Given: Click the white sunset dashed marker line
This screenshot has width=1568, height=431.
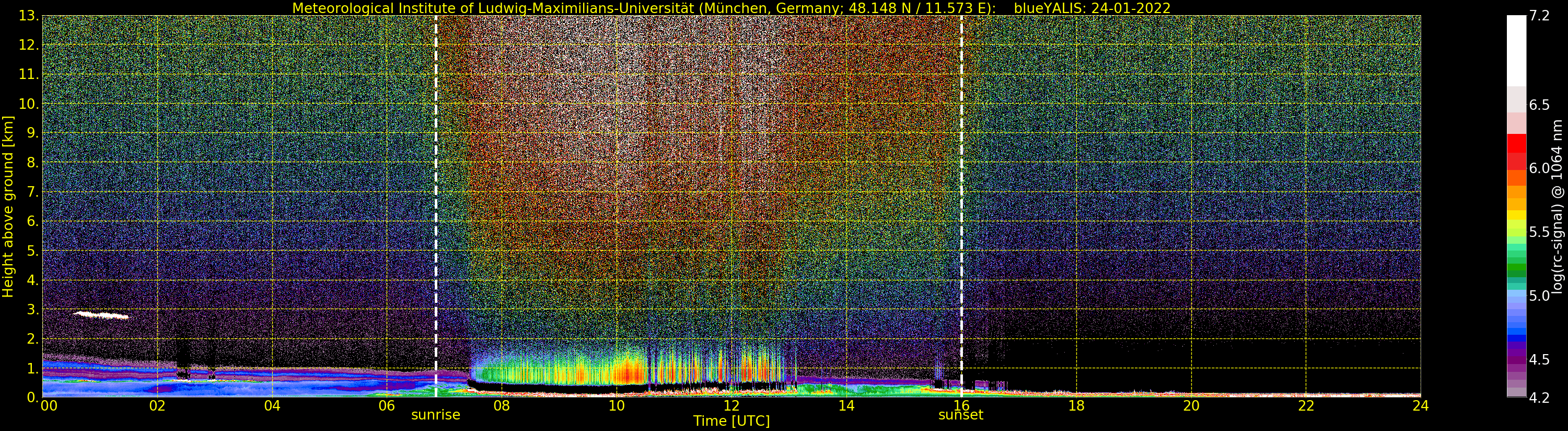Looking at the screenshot, I should (x=962, y=206).
